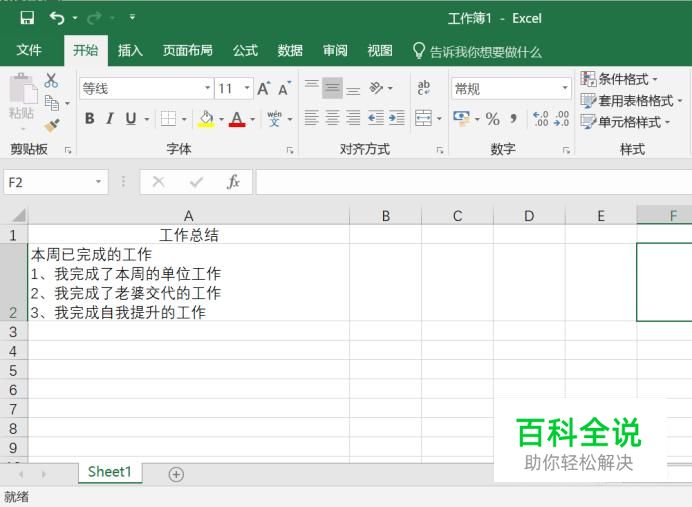The height and width of the screenshot is (507, 692).
Task: Toggle Align Left text
Action: [312, 118]
